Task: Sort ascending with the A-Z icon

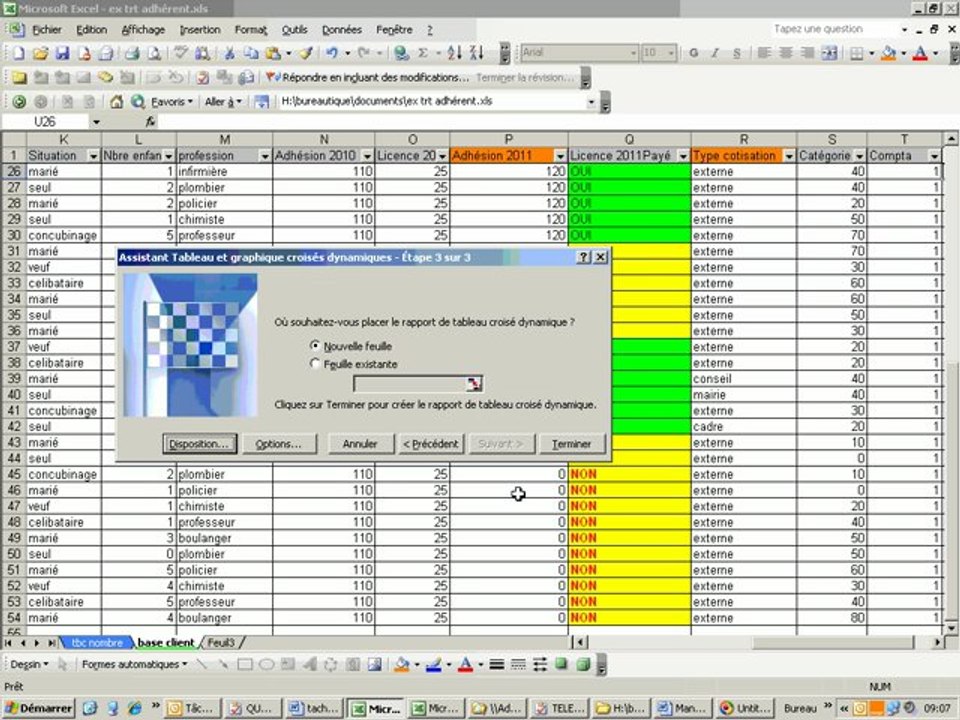Action: click(x=454, y=53)
